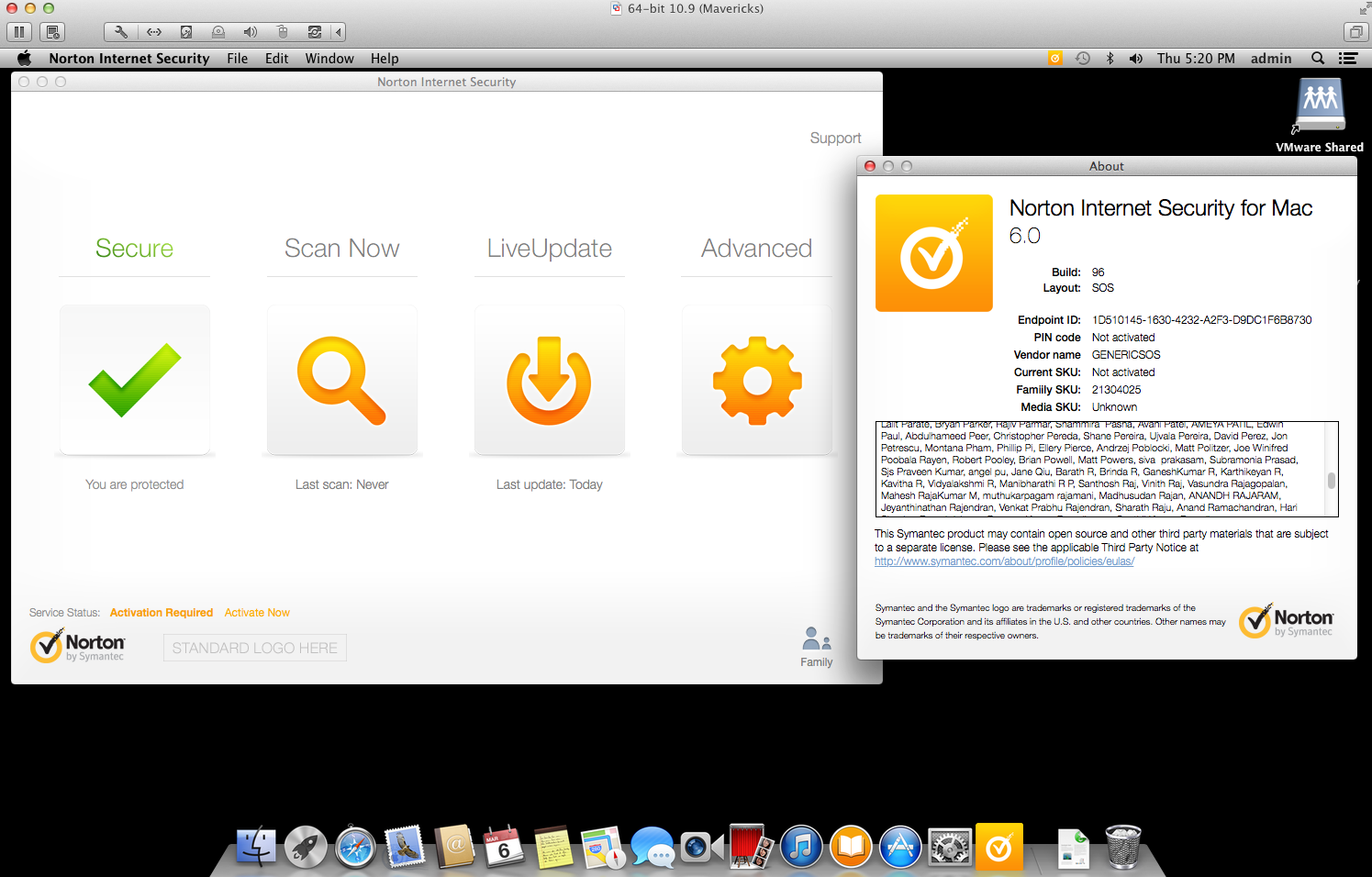
Task: Open Advanced settings gear icon
Action: tap(757, 380)
